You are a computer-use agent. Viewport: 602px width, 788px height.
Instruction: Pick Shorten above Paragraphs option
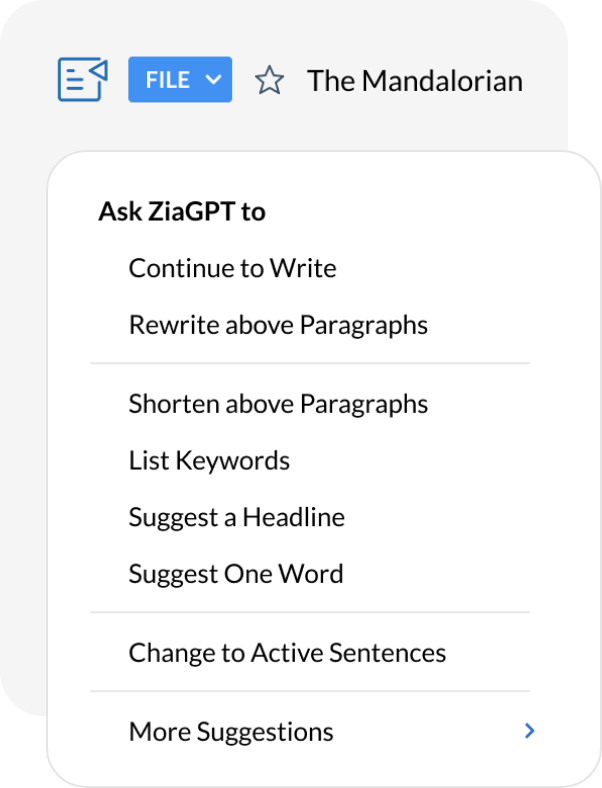point(278,404)
